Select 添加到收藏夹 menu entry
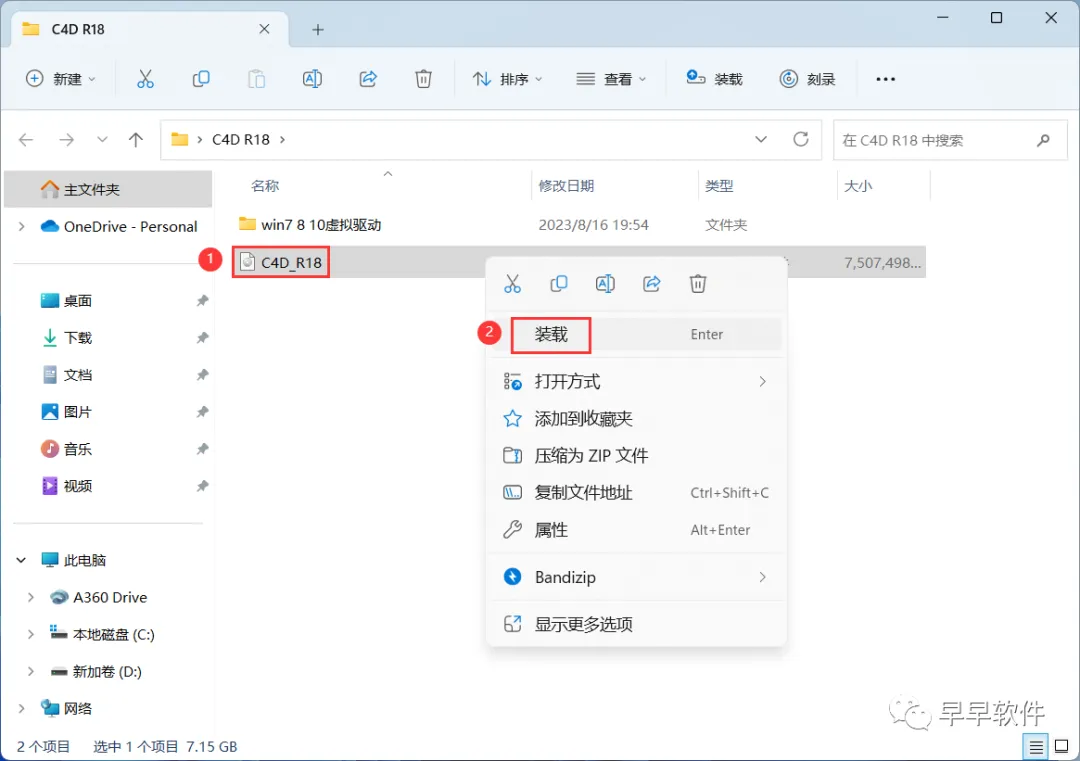 click(636, 419)
